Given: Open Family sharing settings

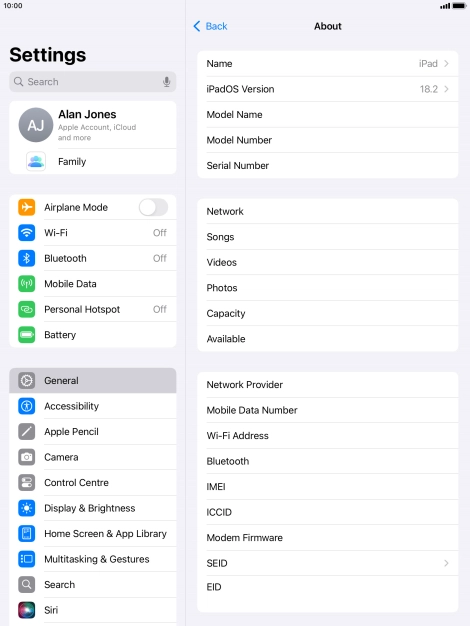Looking at the screenshot, I should 93,162.
